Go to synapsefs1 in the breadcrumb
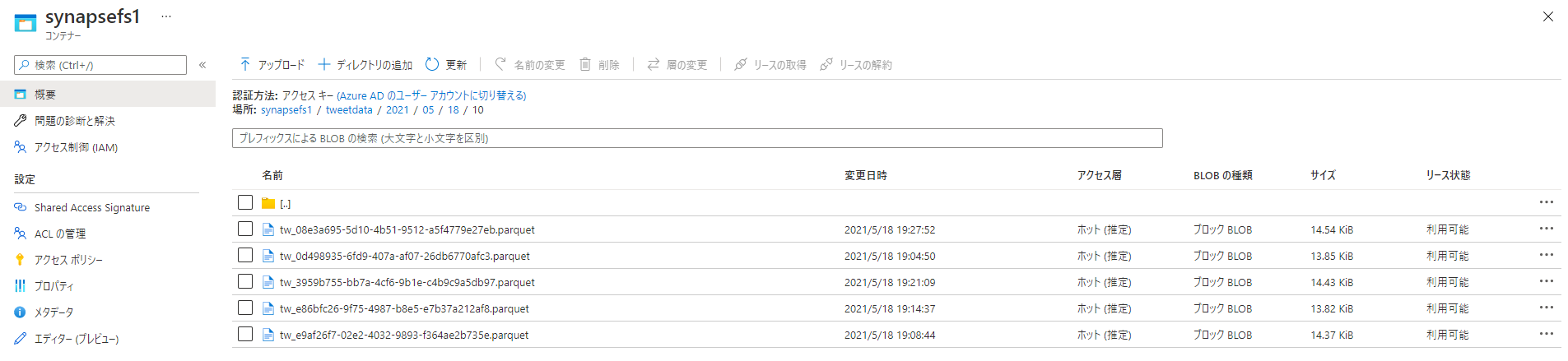 click(x=286, y=109)
